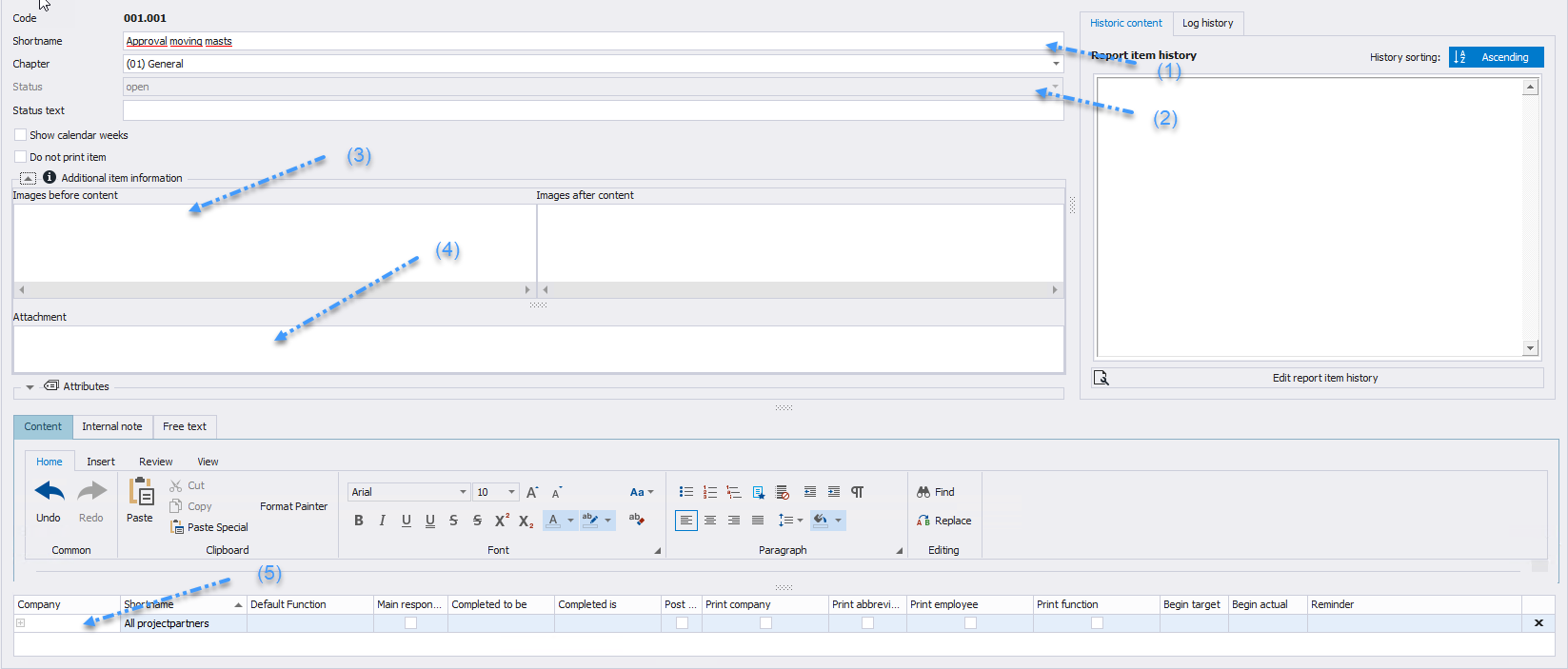Viewport: 1568px width, 669px height.
Task: Open the Insert ribbon tab
Action: click(x=101, y=462)
